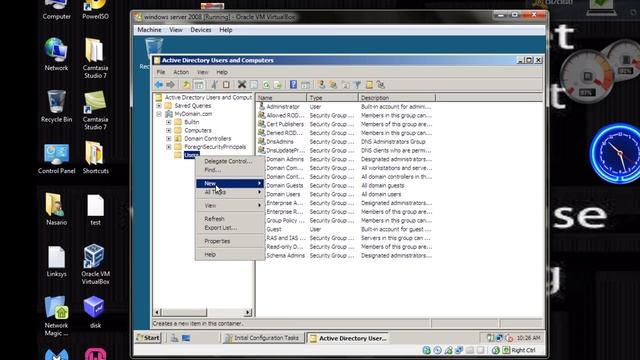Click the Show/Hide Action Pane icon
Viewport: 640px width, 360px height.
pyautogui.click(x=305, y=84)
